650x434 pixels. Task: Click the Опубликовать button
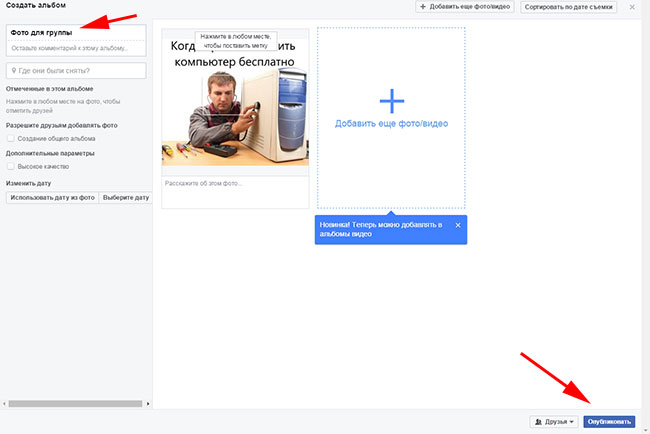[x=608, y=422]
